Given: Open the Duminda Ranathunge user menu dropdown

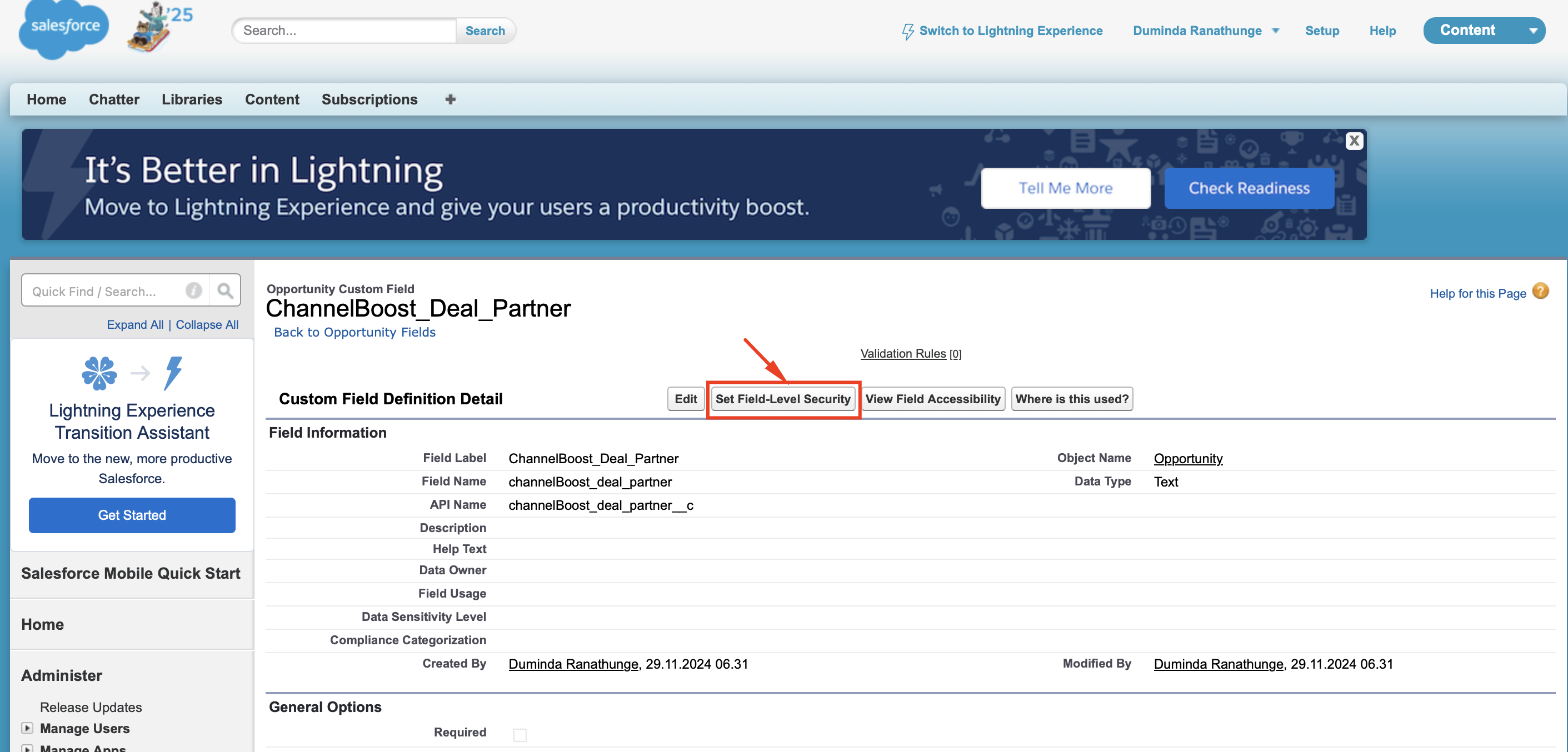Looking at the screenshot, I should (x=1276, y=31).
